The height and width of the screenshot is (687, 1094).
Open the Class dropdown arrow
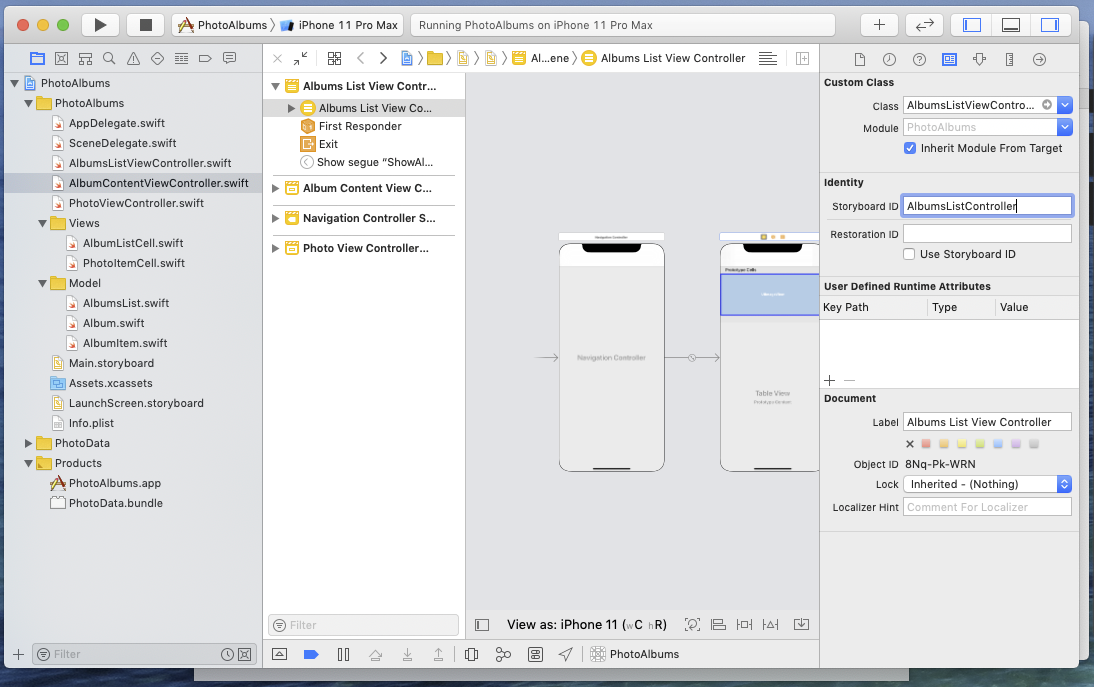click(x=1065, y=105)
